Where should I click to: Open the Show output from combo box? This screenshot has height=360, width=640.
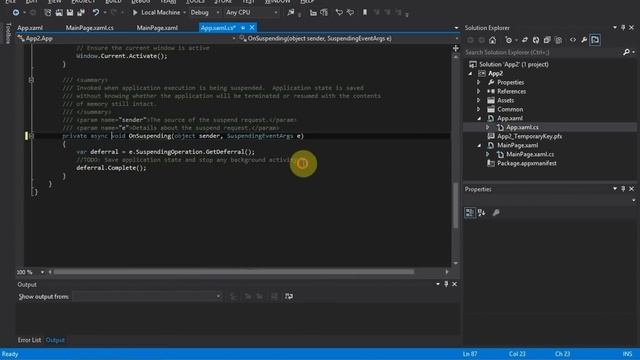(147, 296)
